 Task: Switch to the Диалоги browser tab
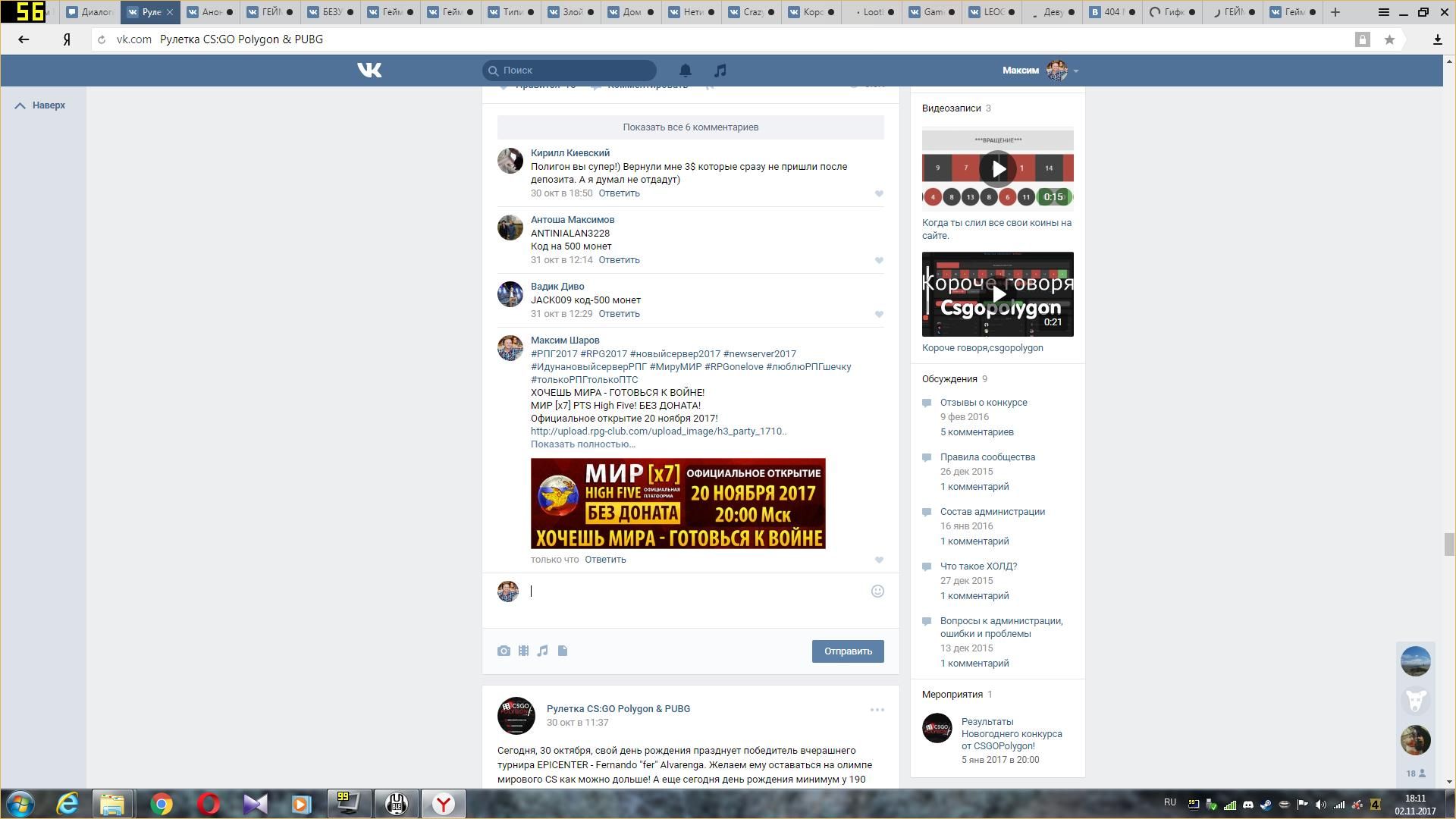click(90, 12)
